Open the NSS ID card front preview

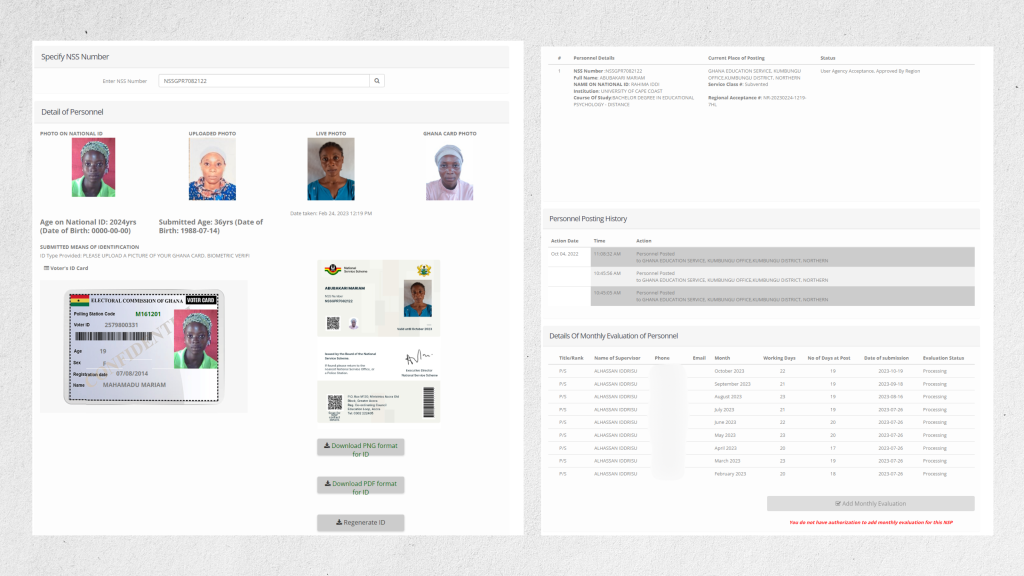pyautogui.click(x=379, y=298)
